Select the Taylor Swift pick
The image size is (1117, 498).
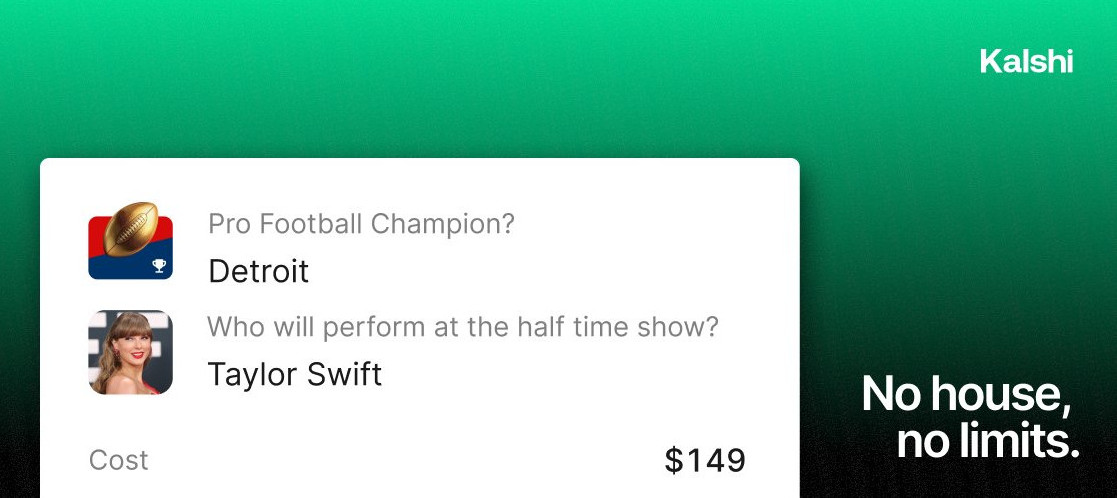294,374
